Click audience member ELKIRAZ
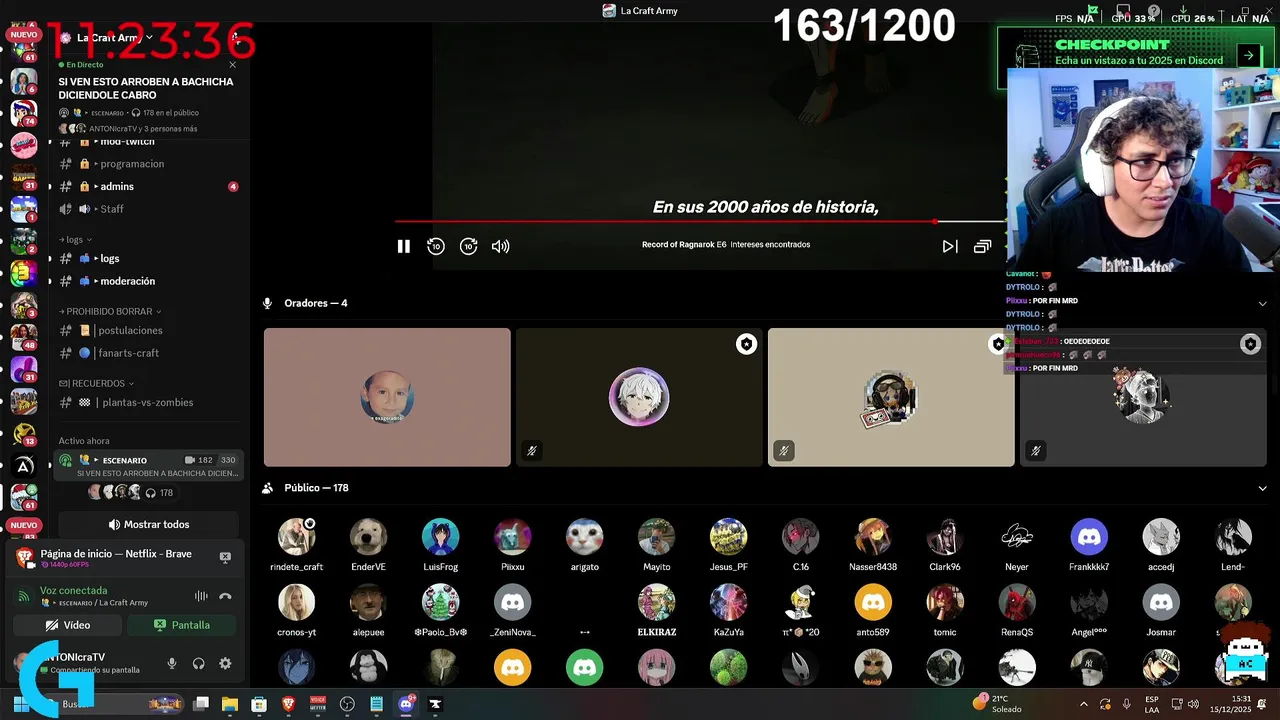 click(x=657, y=610)
